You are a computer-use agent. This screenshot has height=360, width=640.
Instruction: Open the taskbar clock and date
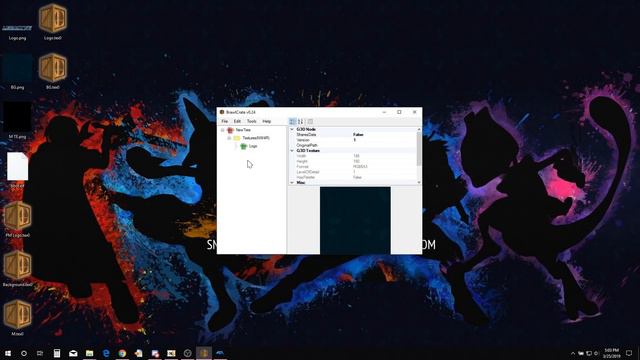(x=611, y=353)
